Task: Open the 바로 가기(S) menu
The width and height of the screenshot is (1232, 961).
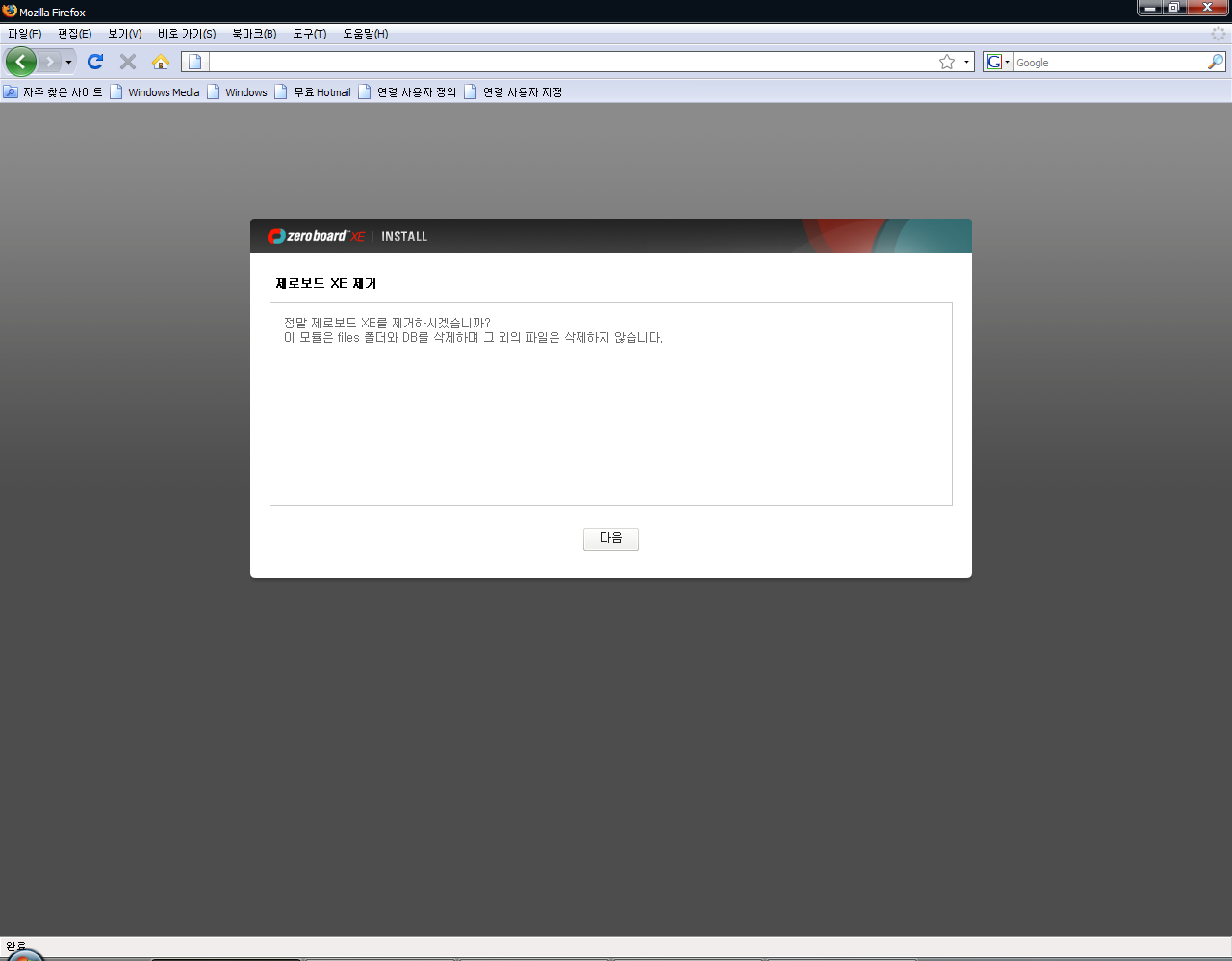Action: click(187, 34)
